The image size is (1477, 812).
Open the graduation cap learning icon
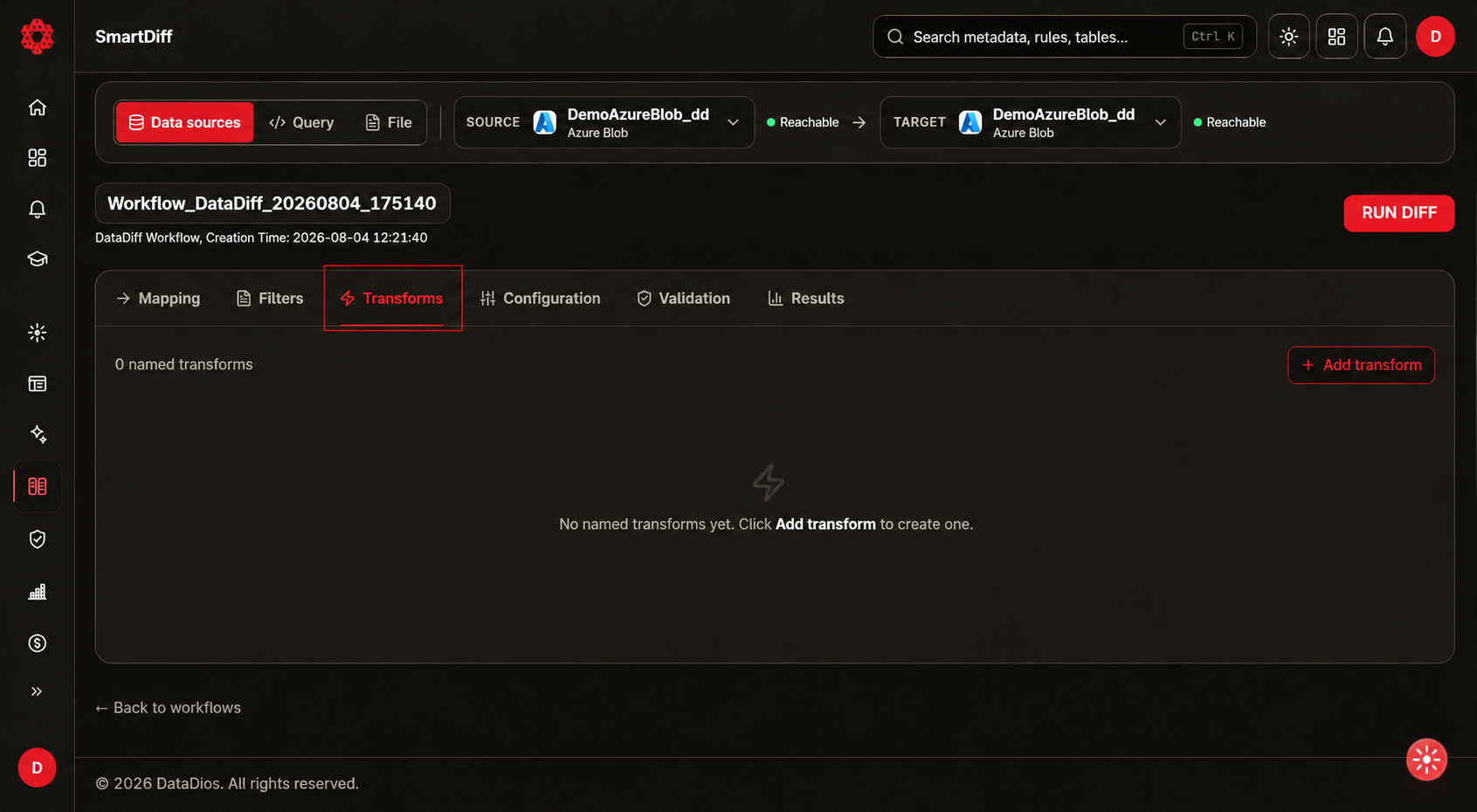point(37,259)
